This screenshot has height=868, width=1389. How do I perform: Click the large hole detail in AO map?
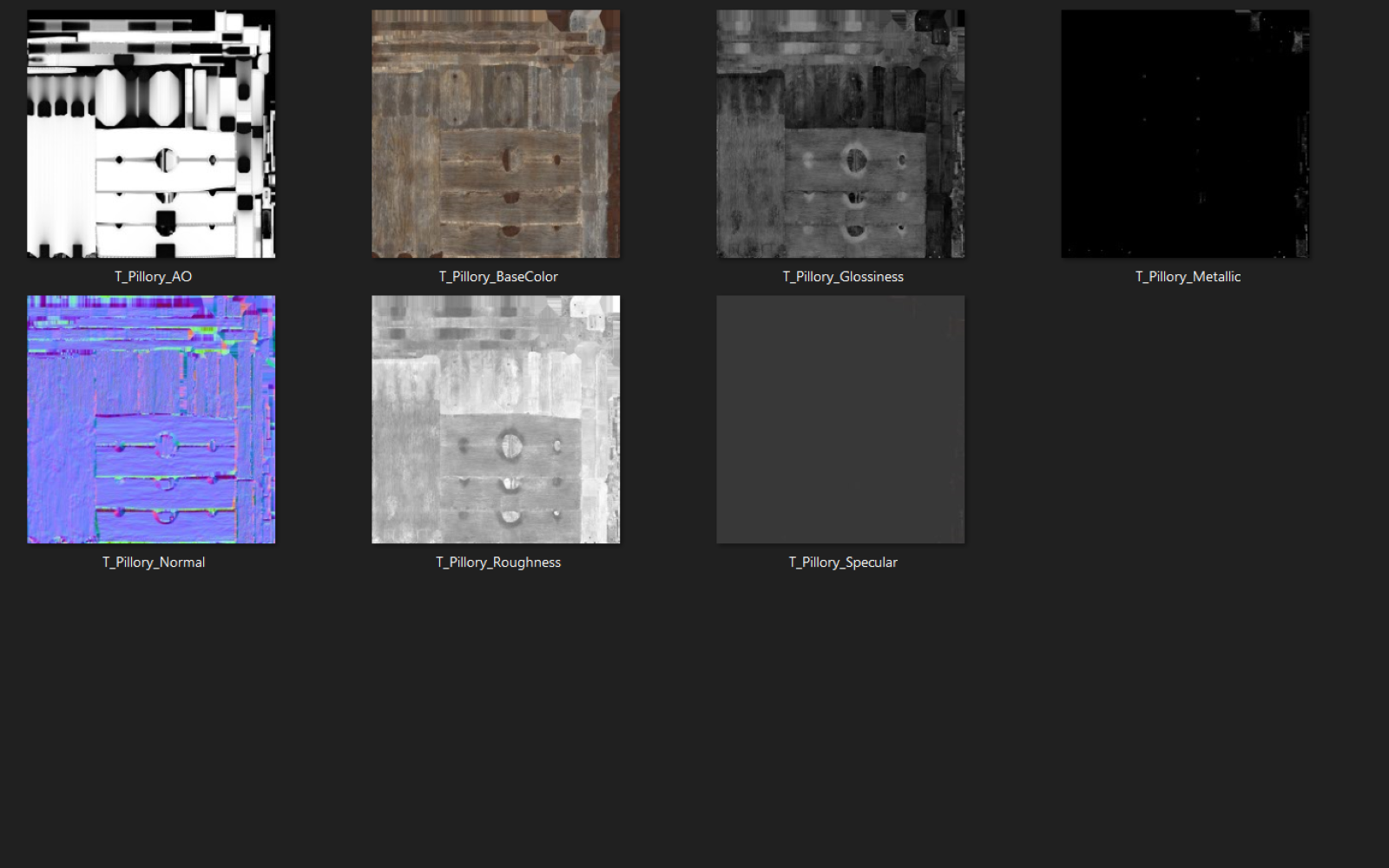(x=166, y=160)
